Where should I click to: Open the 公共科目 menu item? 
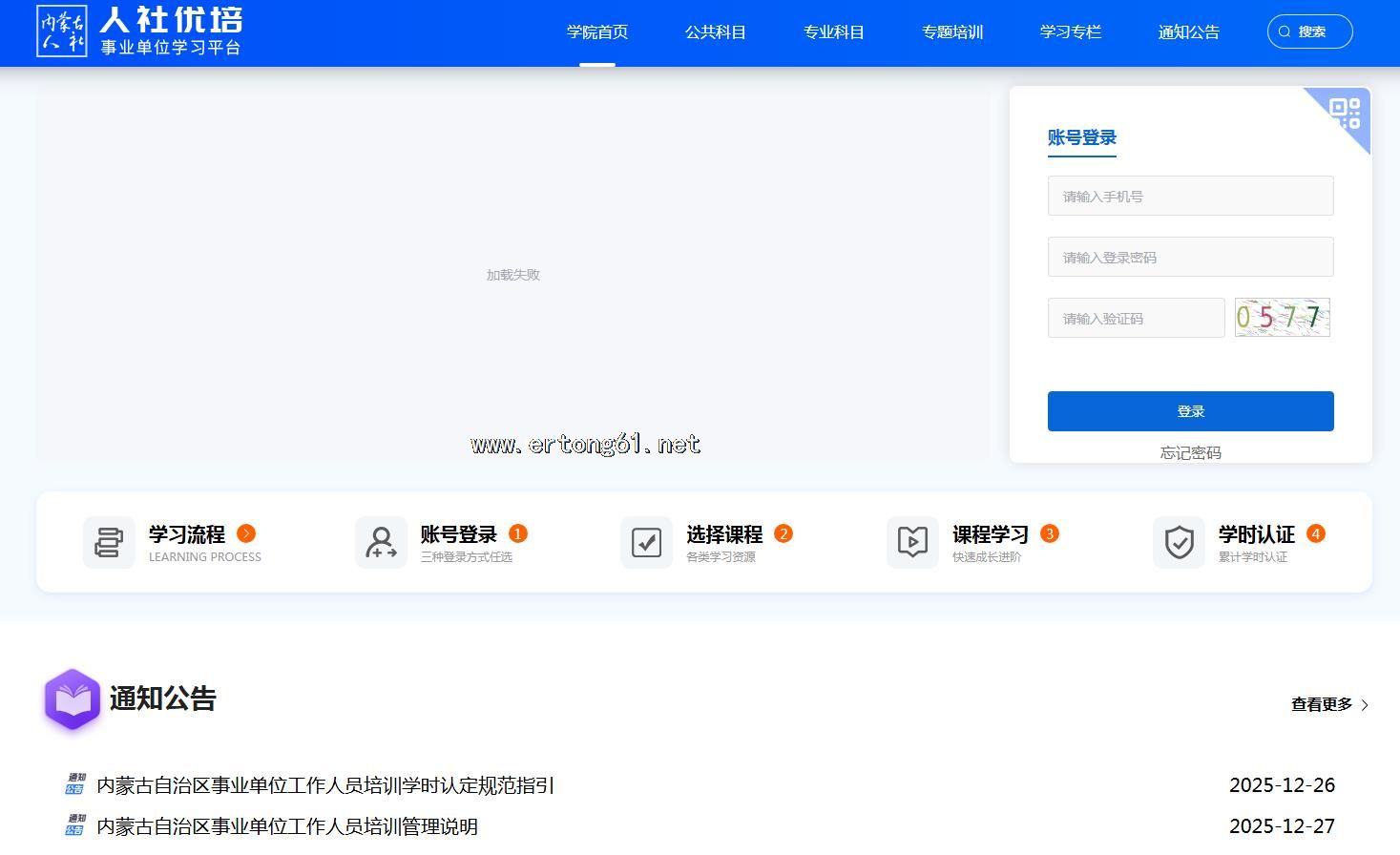715,32
